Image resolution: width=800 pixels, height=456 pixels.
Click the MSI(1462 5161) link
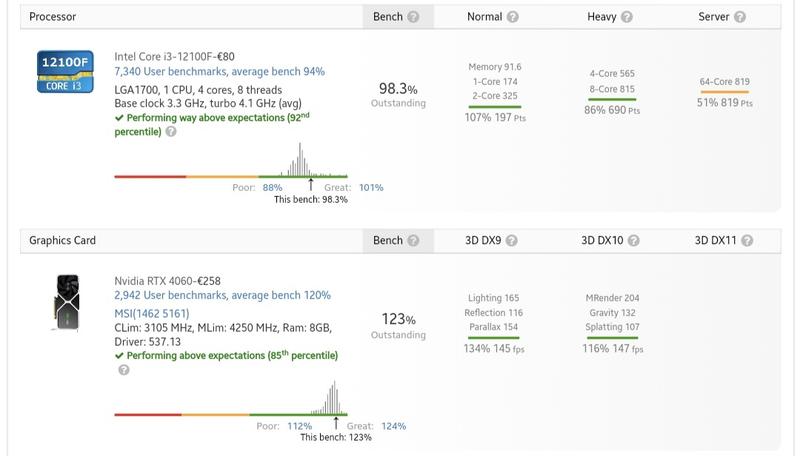[x=152, y=313]
